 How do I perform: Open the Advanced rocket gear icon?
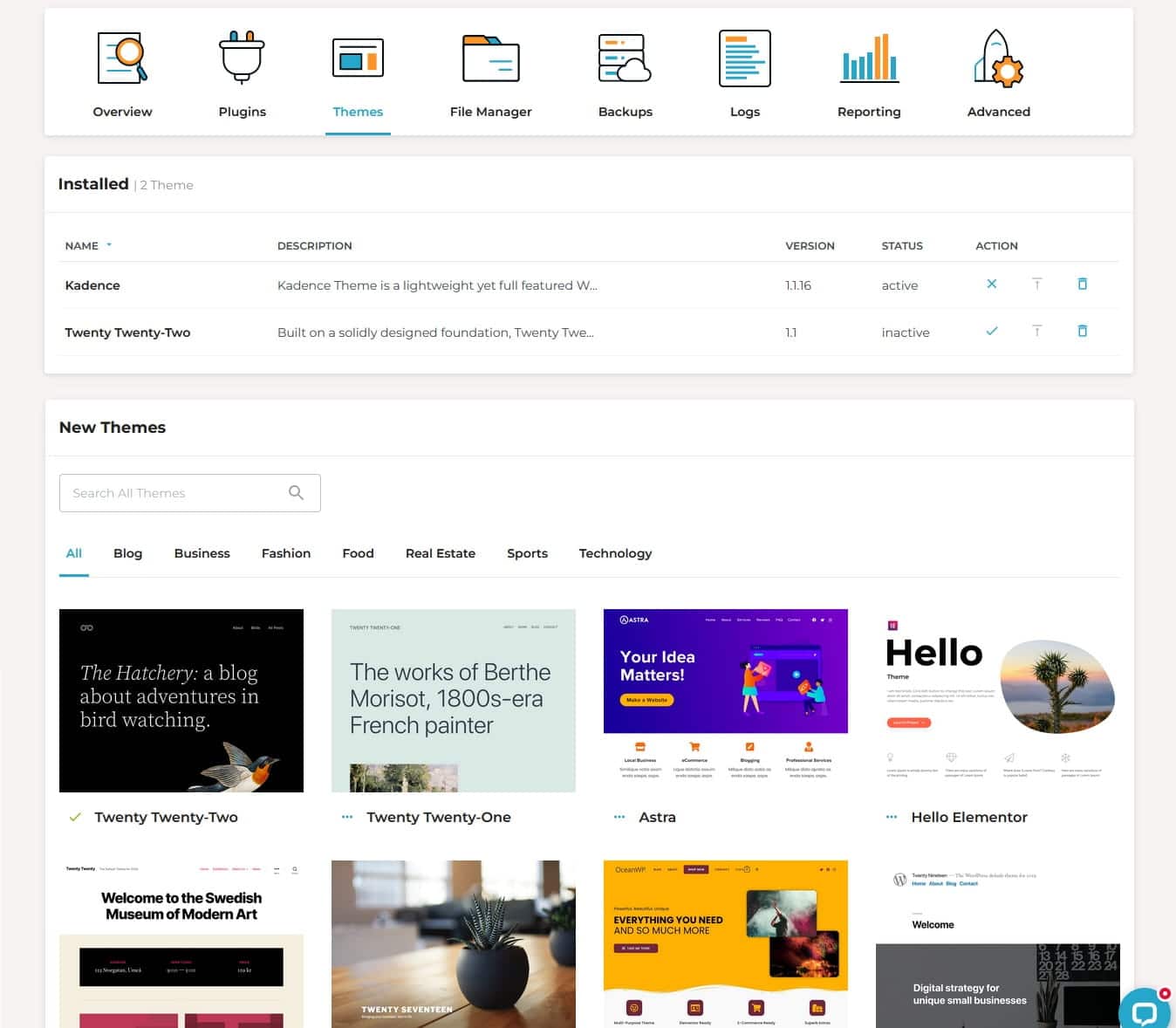click(998, 58)
